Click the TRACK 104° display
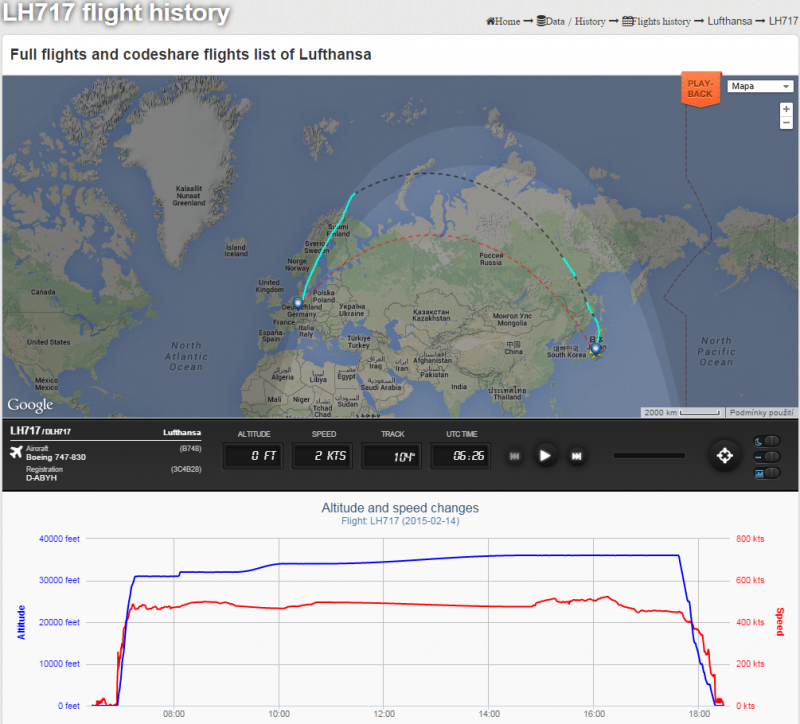 click(x=392, y=456)
